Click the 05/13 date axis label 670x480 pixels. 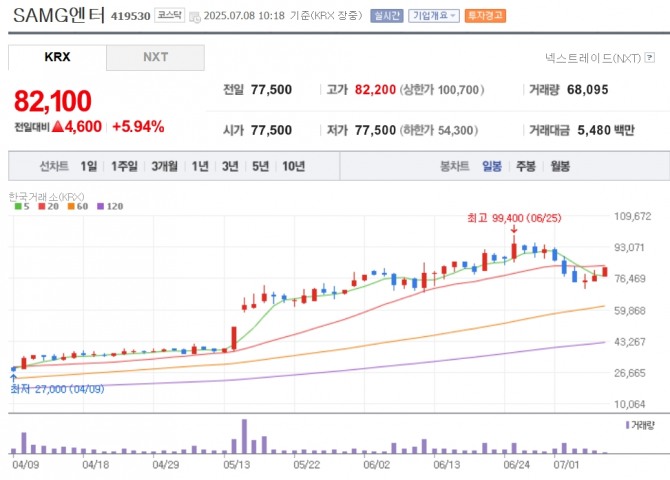click(236, 465)
